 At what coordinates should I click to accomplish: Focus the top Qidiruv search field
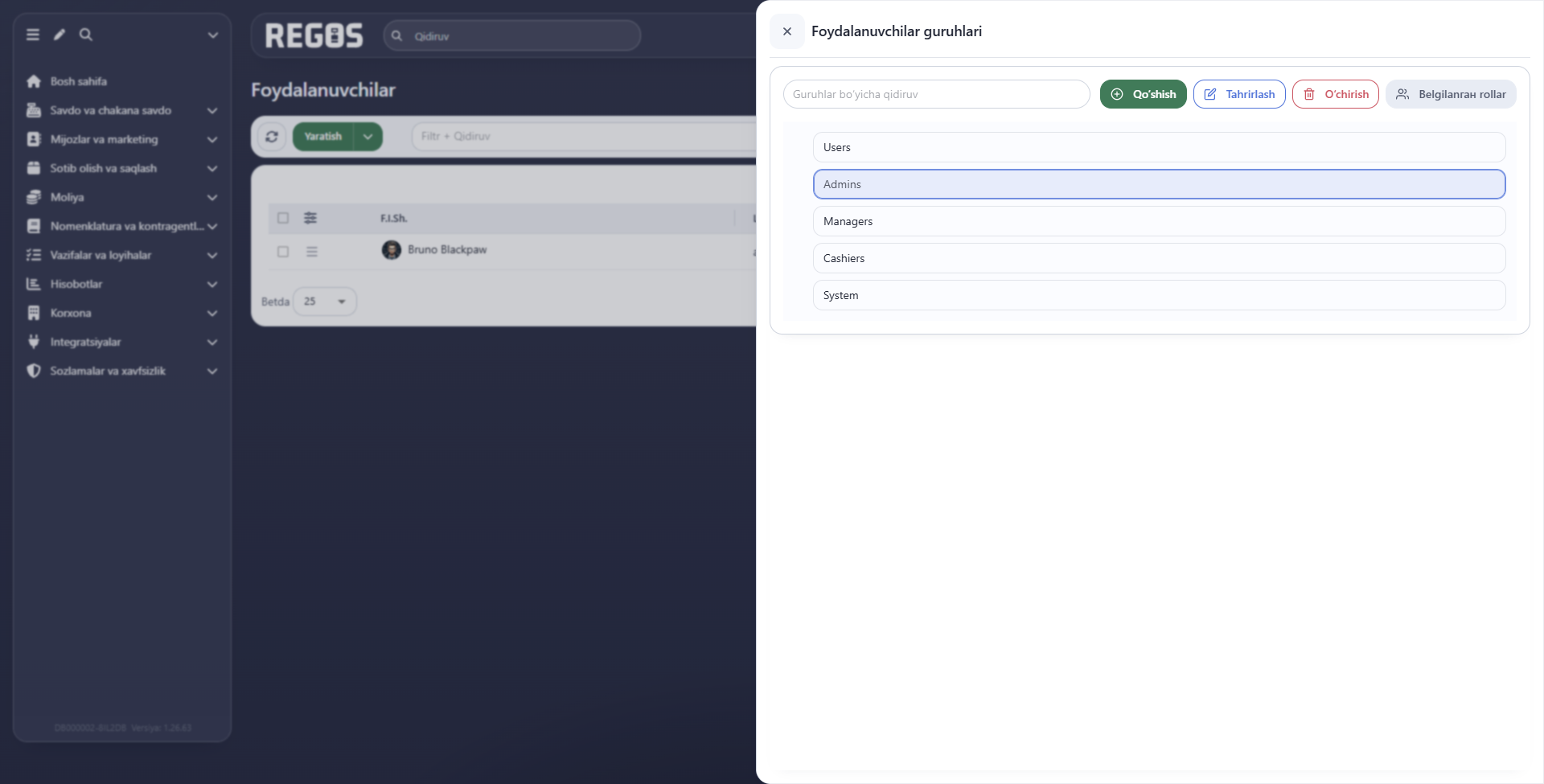(512, 35)
